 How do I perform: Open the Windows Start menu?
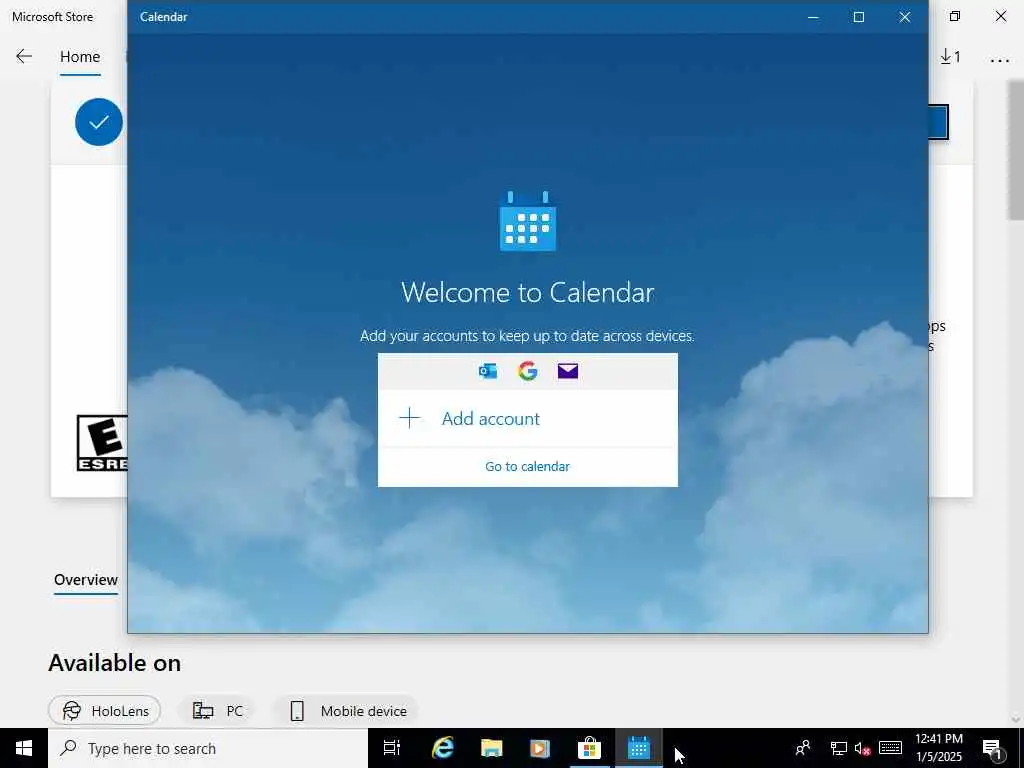tap(24, 748)
